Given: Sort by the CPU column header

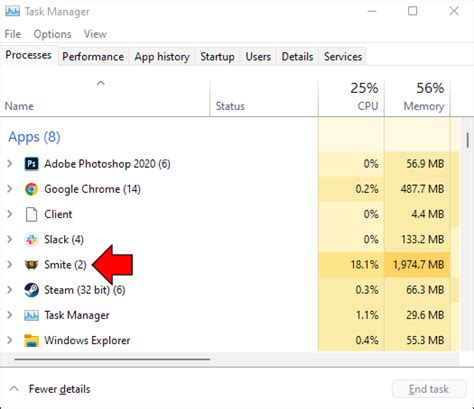Looking at the screenshot, I should coord(351,98).
